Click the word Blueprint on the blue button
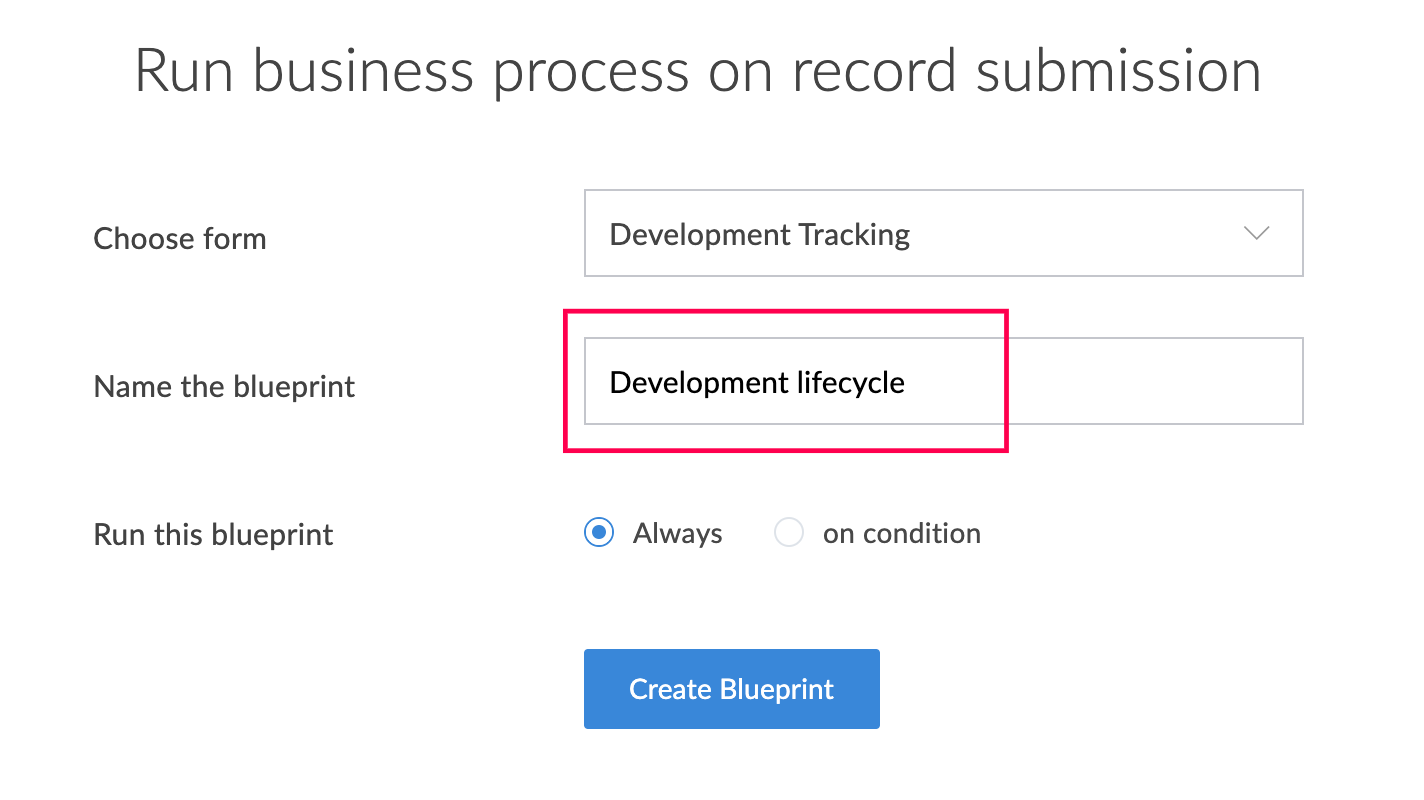 [x=776, y=689]
